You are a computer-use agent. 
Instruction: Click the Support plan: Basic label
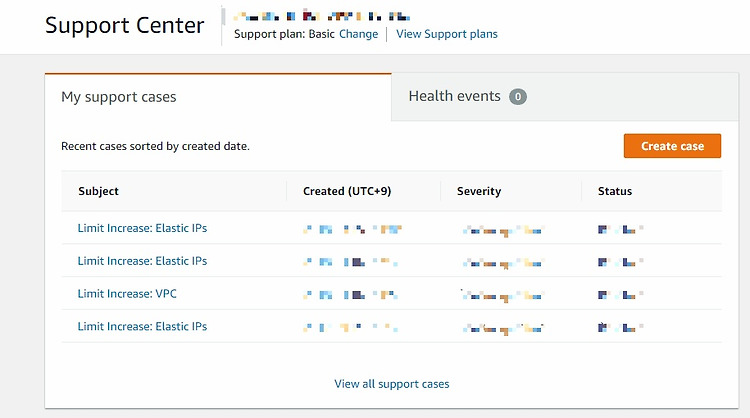point(284,34)
